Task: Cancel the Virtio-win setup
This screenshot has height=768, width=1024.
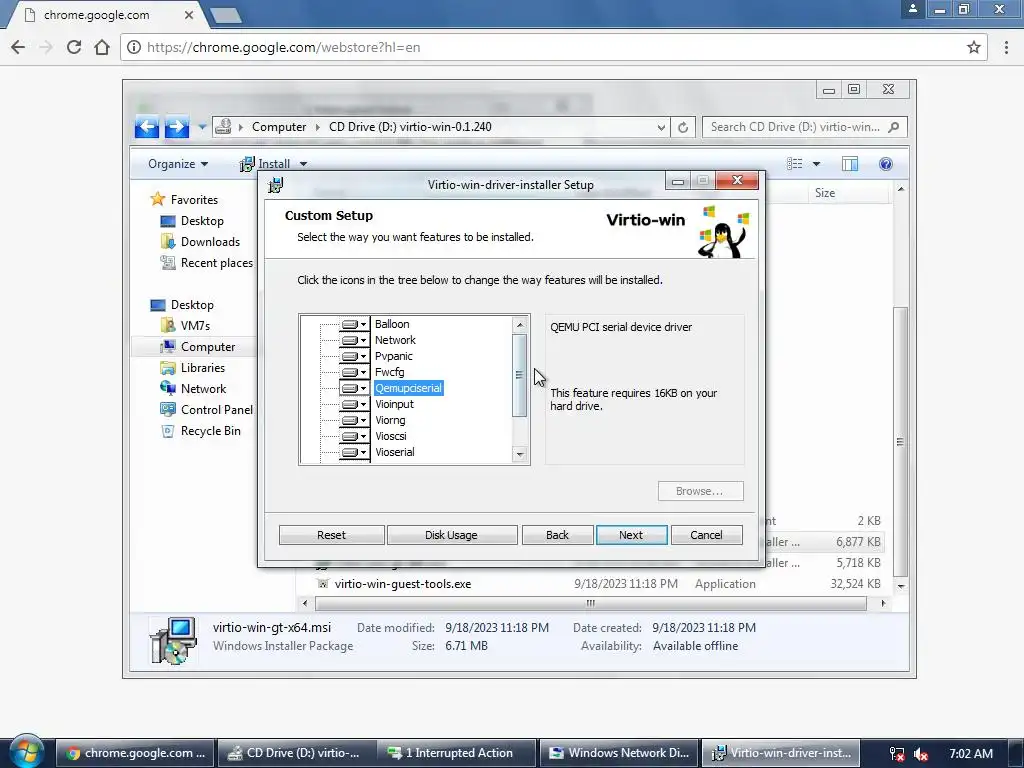Action: click(x=707, y=535)
